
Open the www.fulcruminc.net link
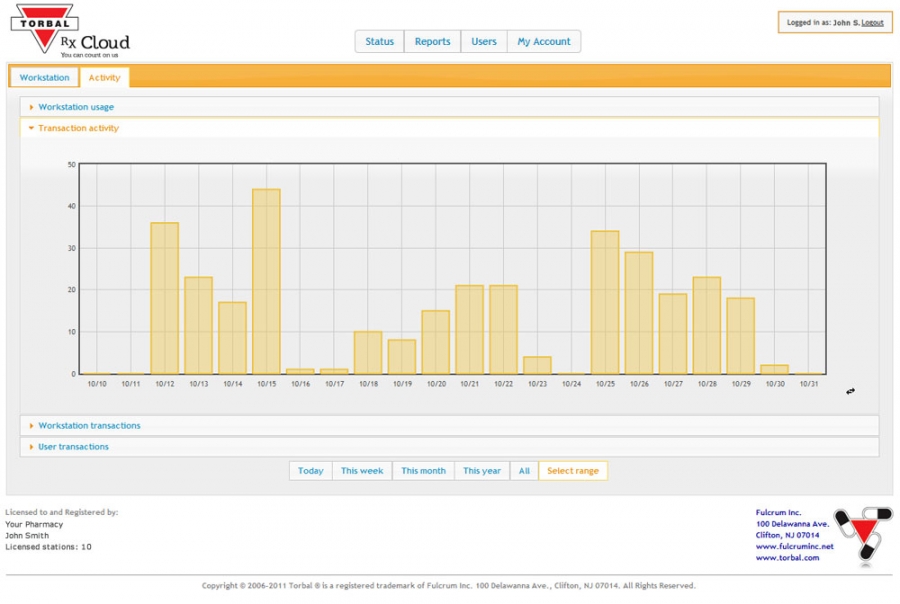point(794,547)
